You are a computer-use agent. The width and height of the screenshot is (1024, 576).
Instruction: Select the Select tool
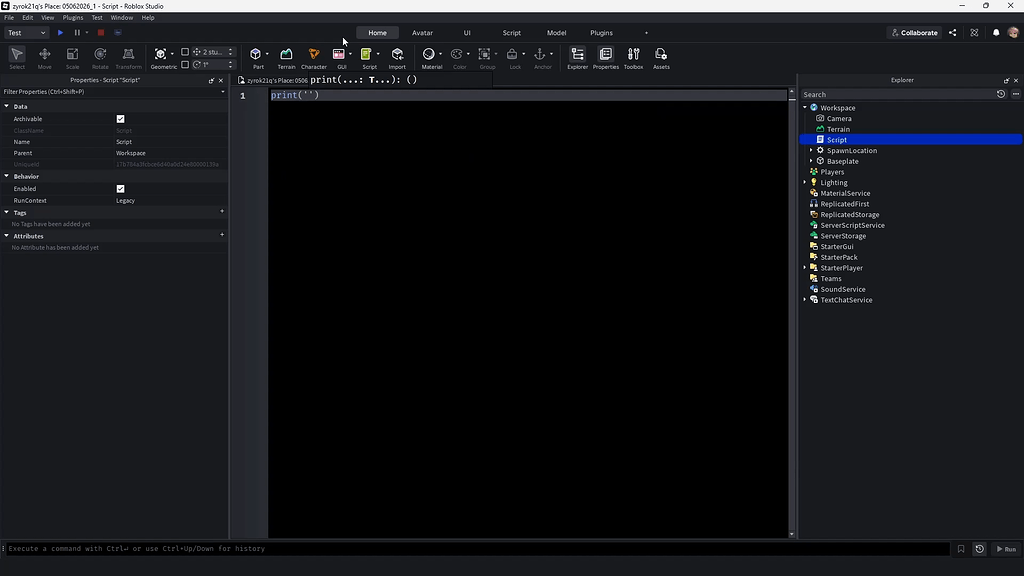click(x=17, y=57)
